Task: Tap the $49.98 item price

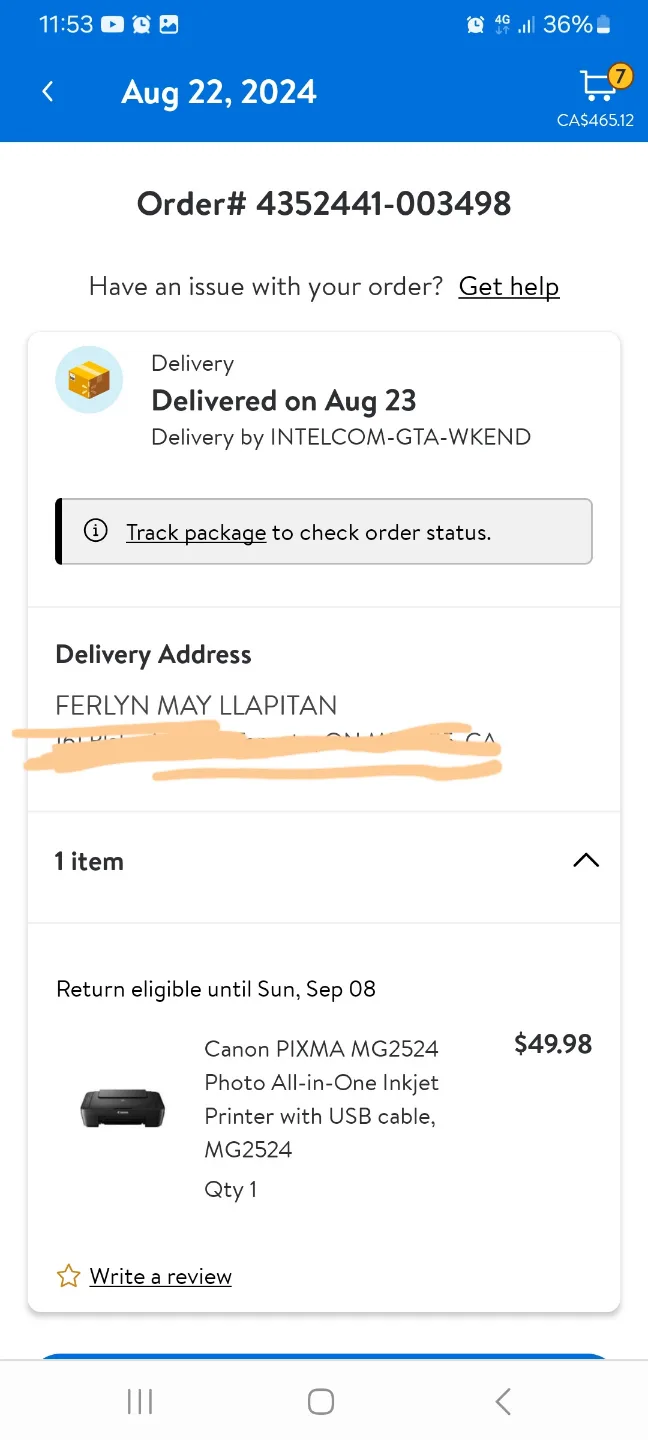Action: coord(553,1045)
